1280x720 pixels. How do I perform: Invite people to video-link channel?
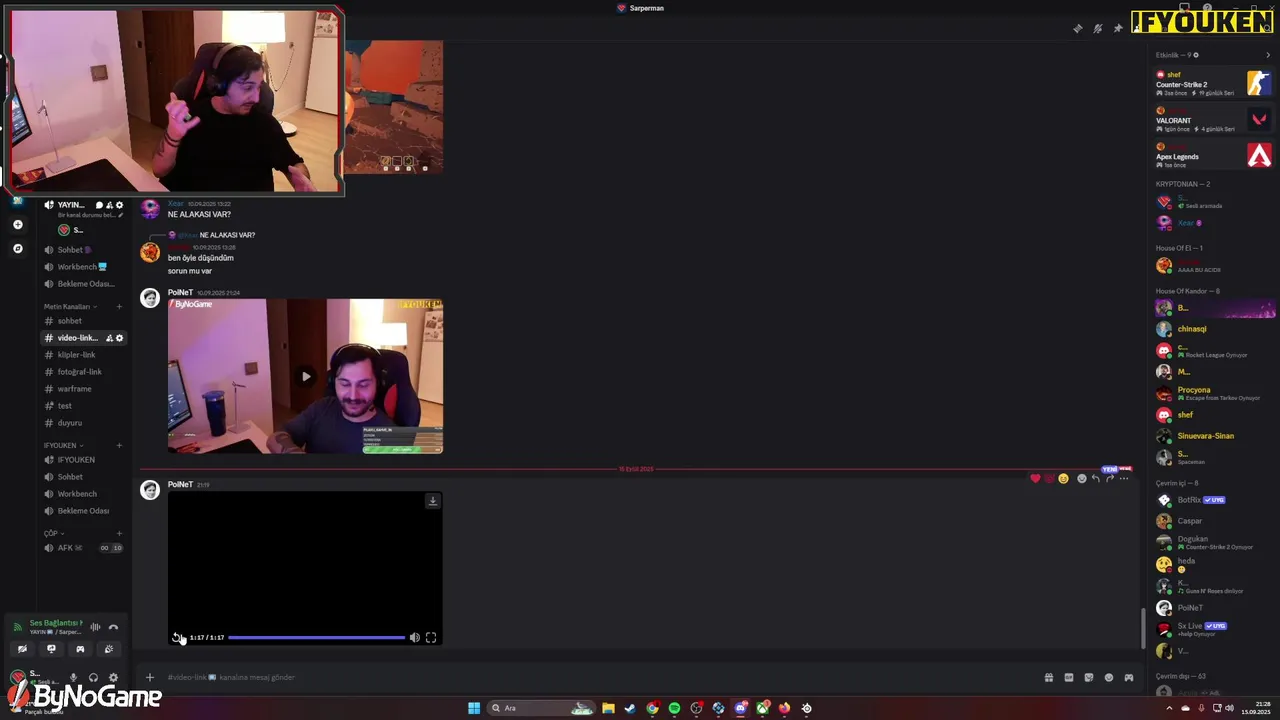point(109,338)
